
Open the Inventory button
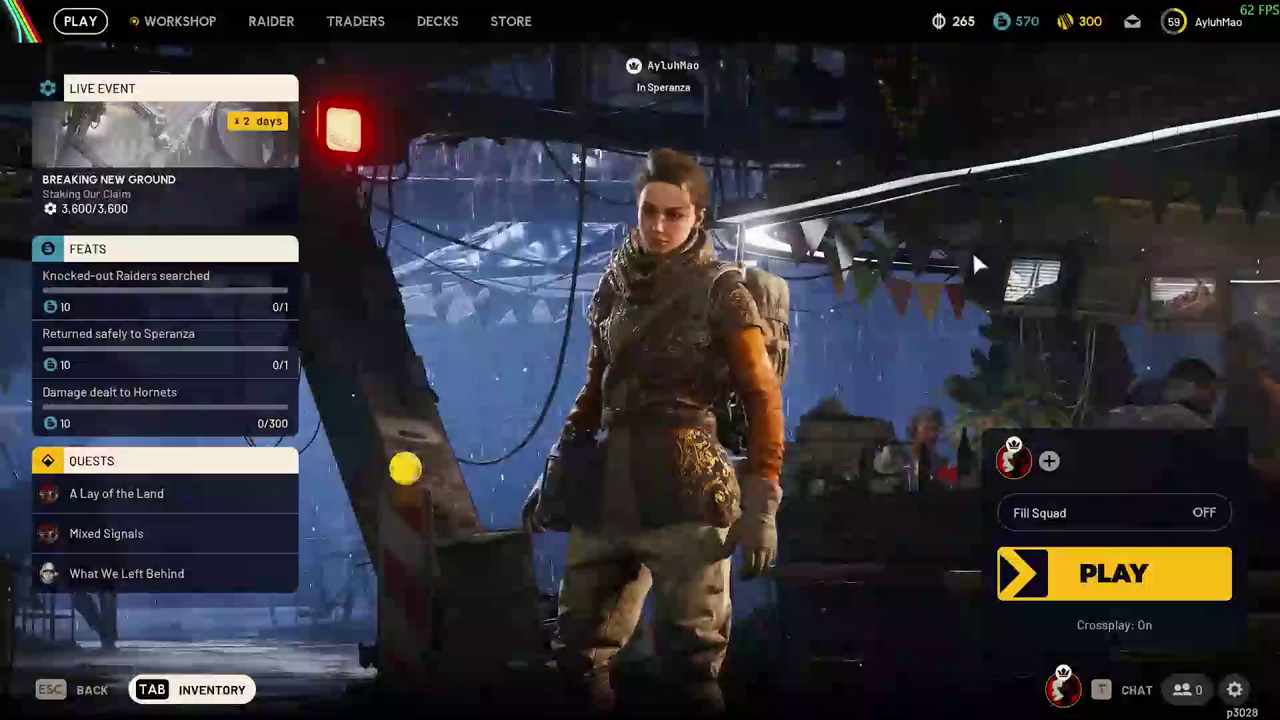(191, 690)
